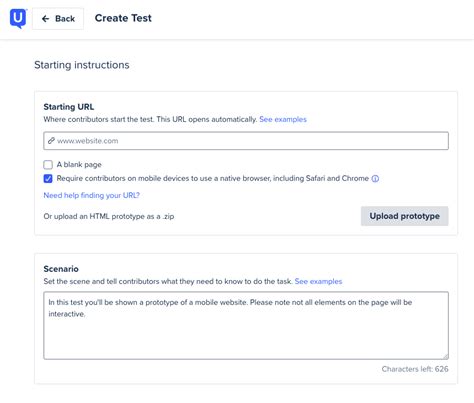Uncheck the require native browser checkbox
This screenshot has height=403, width=474.
(x=48, y=179)
